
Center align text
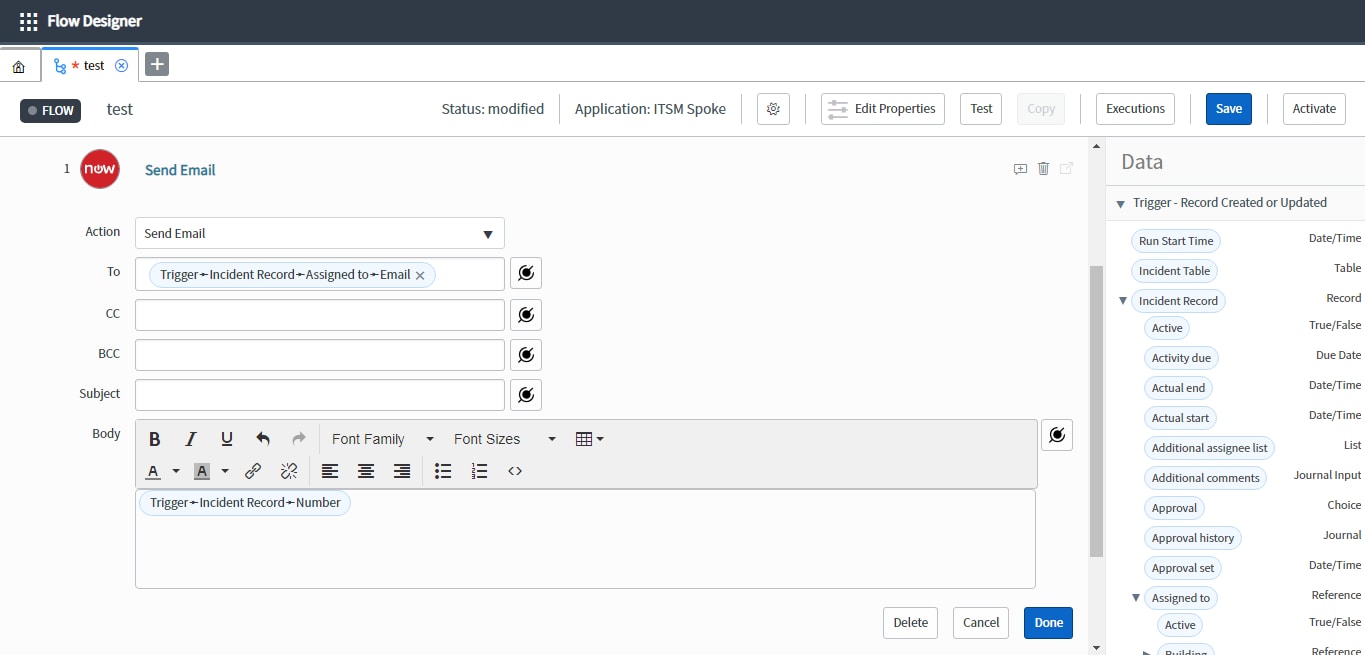[366, 471]
